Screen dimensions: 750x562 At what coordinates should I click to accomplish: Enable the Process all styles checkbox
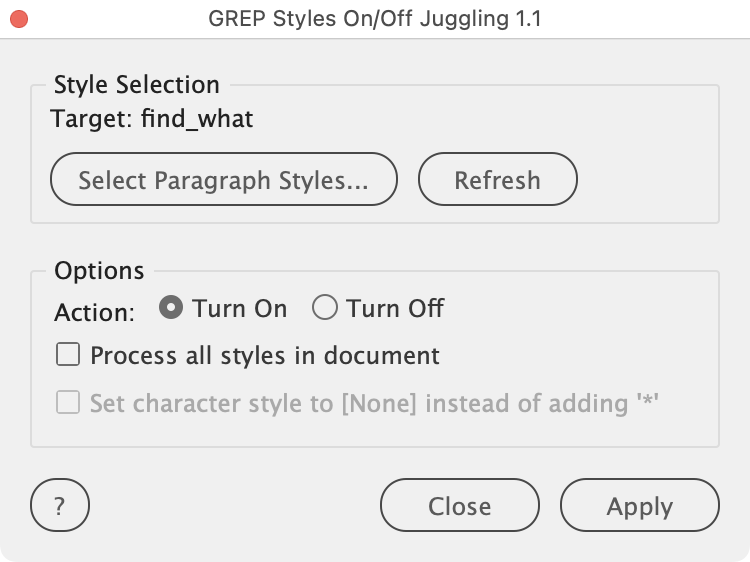click(68, 355)
